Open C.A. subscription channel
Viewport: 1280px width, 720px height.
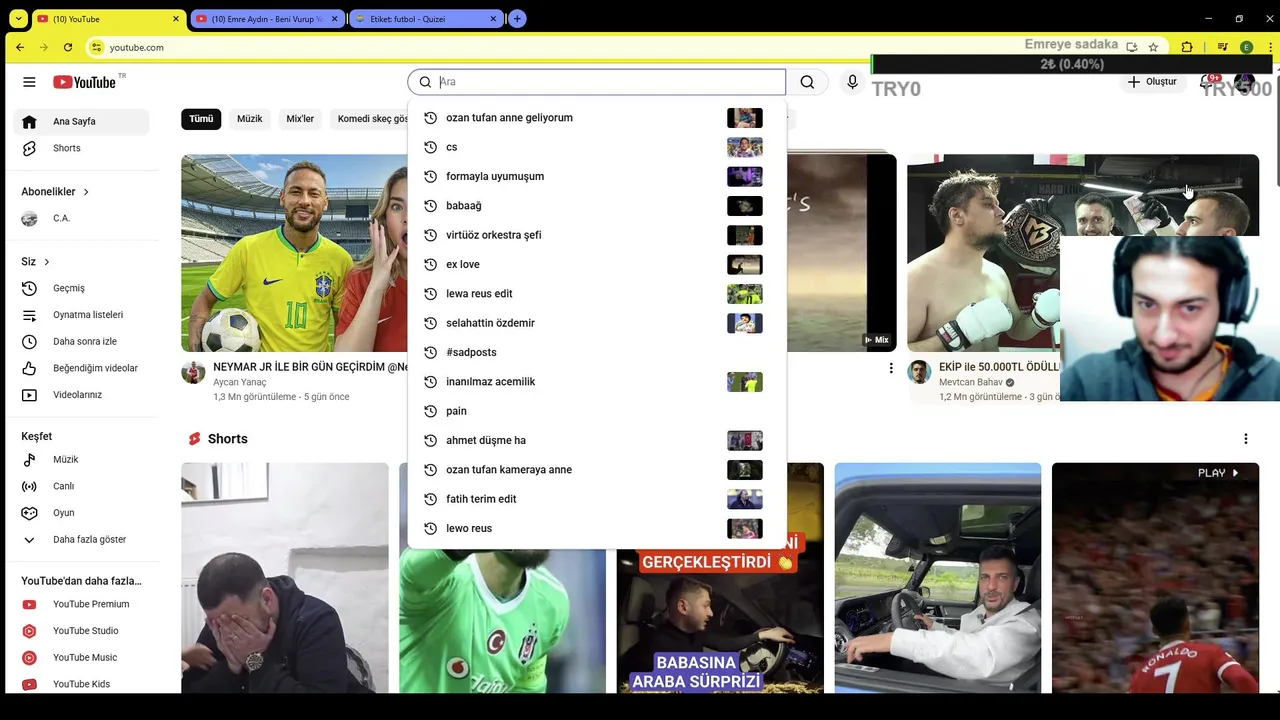coord(81,218)
